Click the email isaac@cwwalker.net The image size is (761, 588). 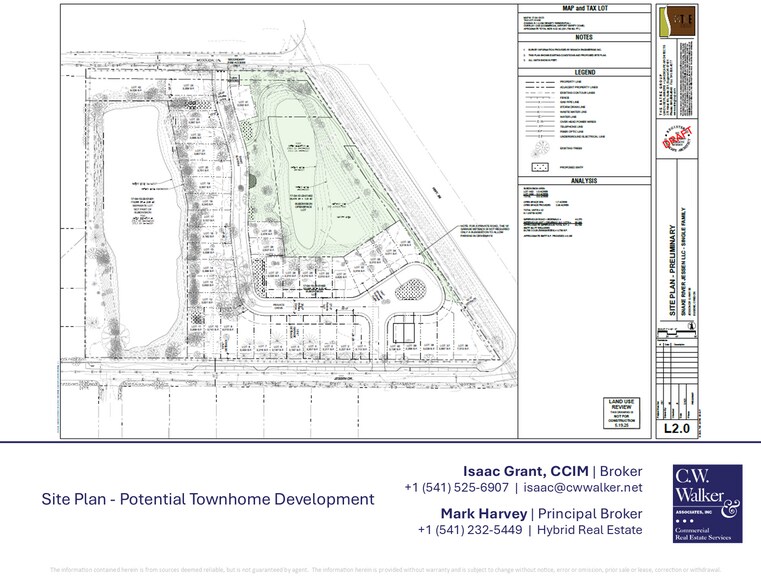tap(582, 488)
